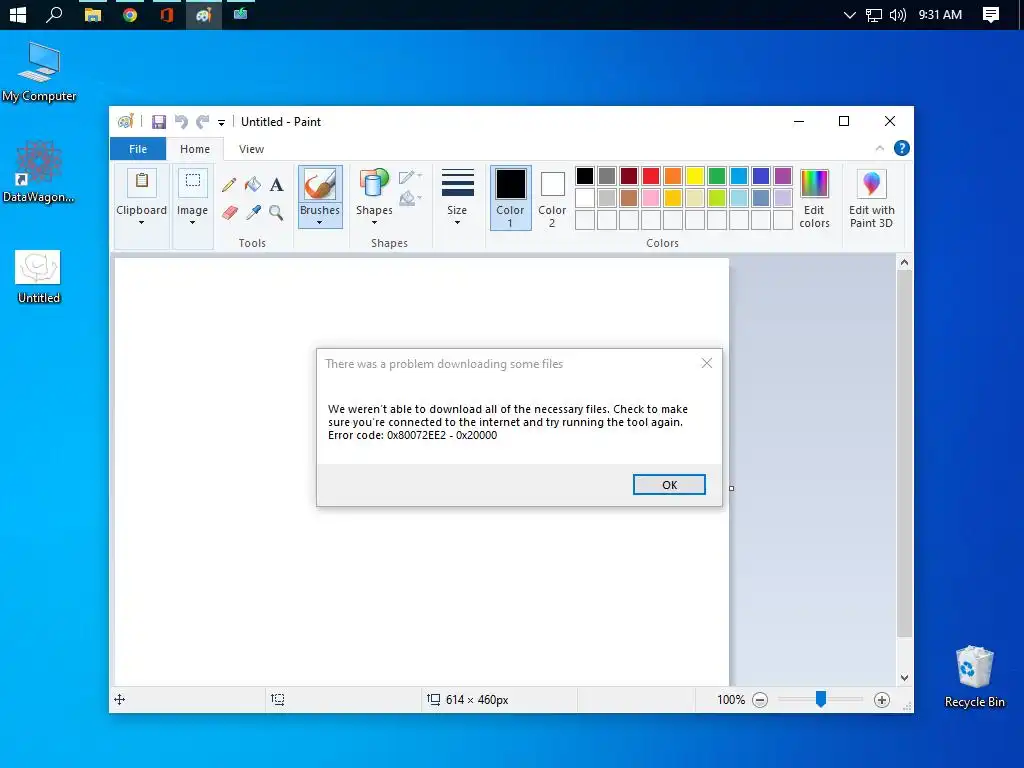Click the 100% zoom level text
This screenshot has width=1024, height=768.
pyautogui.click(x=731, y=700)
